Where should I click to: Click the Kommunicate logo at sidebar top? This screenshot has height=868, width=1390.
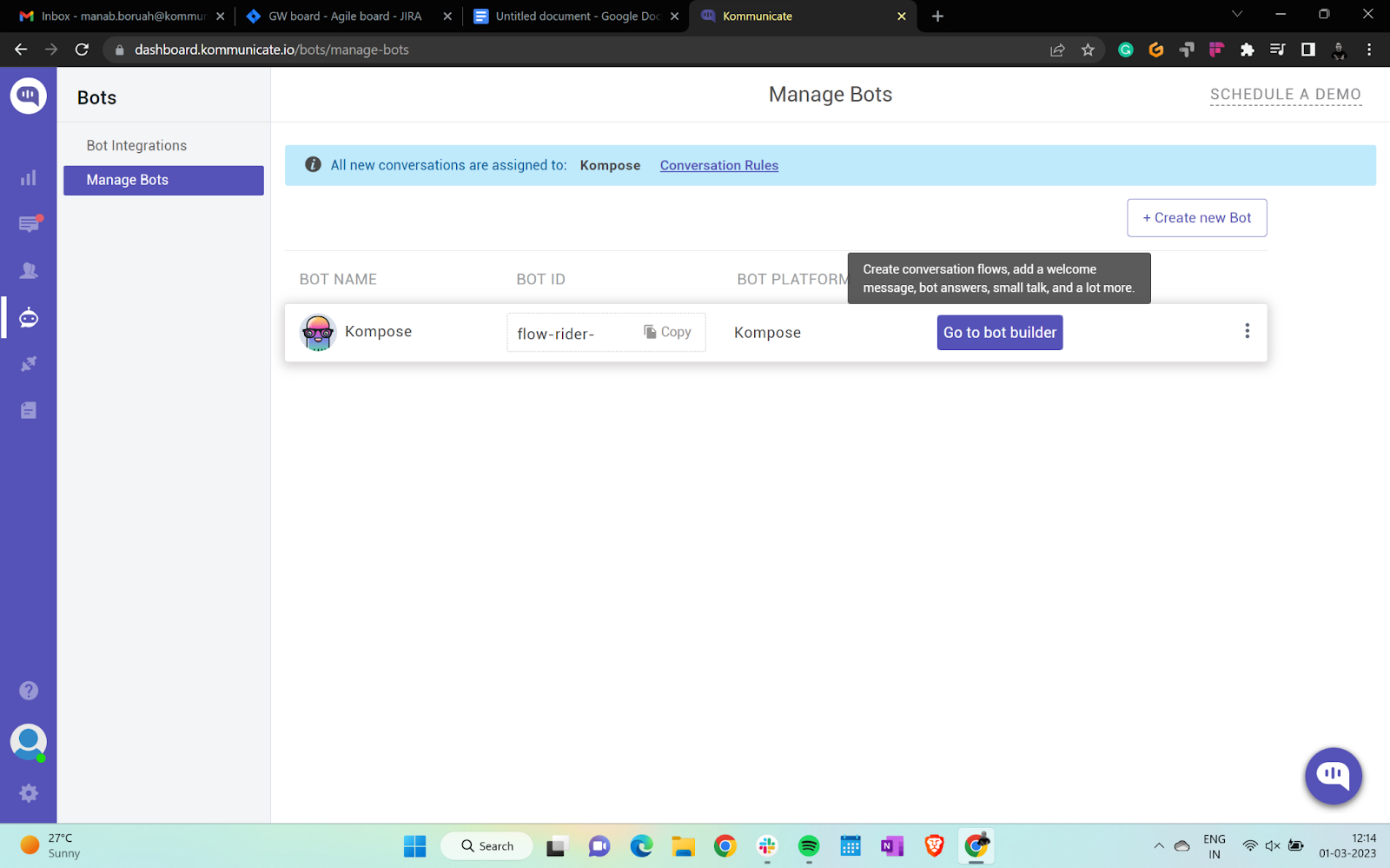29,95
